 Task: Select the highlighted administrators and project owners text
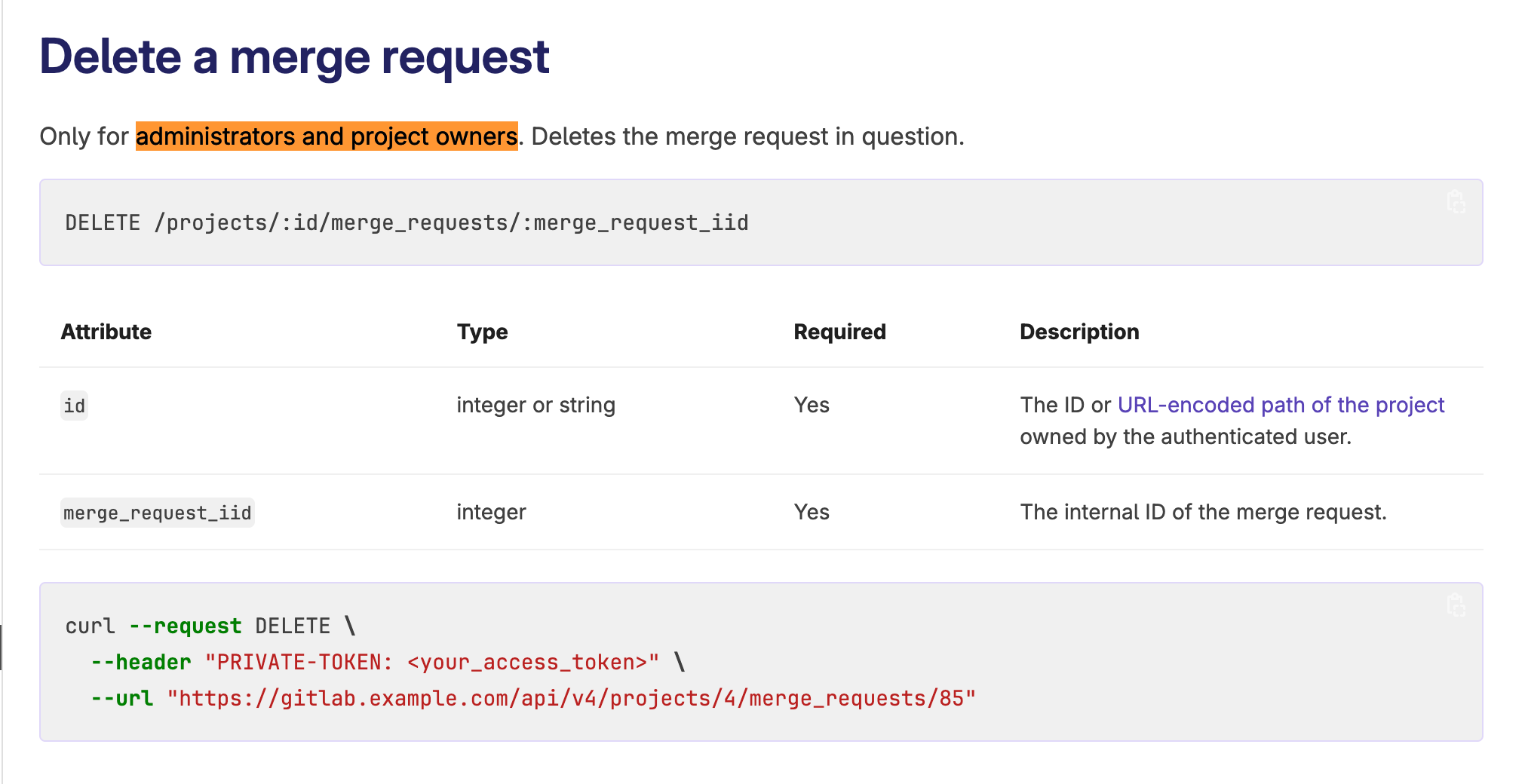[x=327, y=136]
